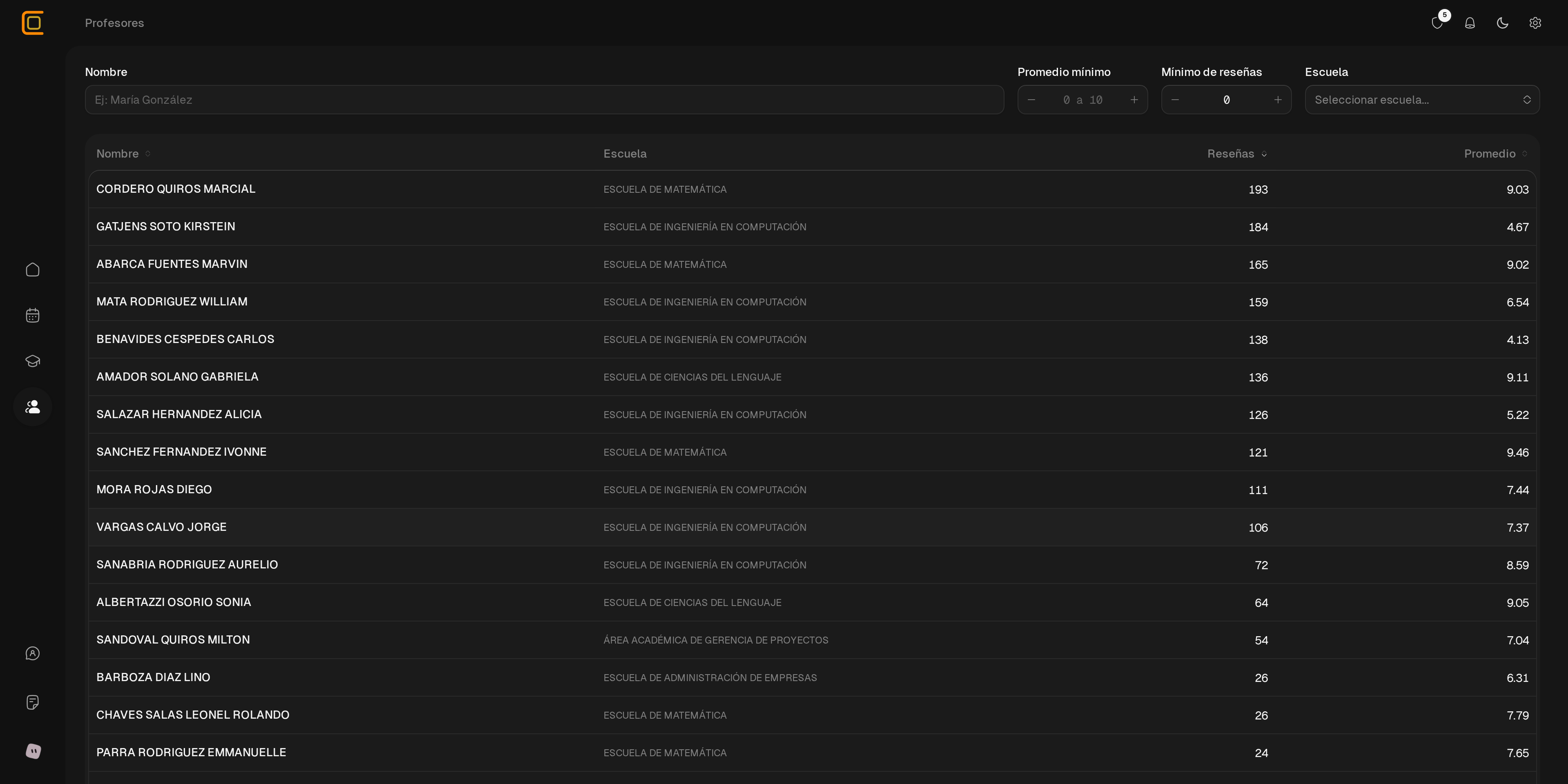Open the pink mascot icon in sidebar
Image resolution: width=1568 pixels, height=784 pixels.
[33, 751]
